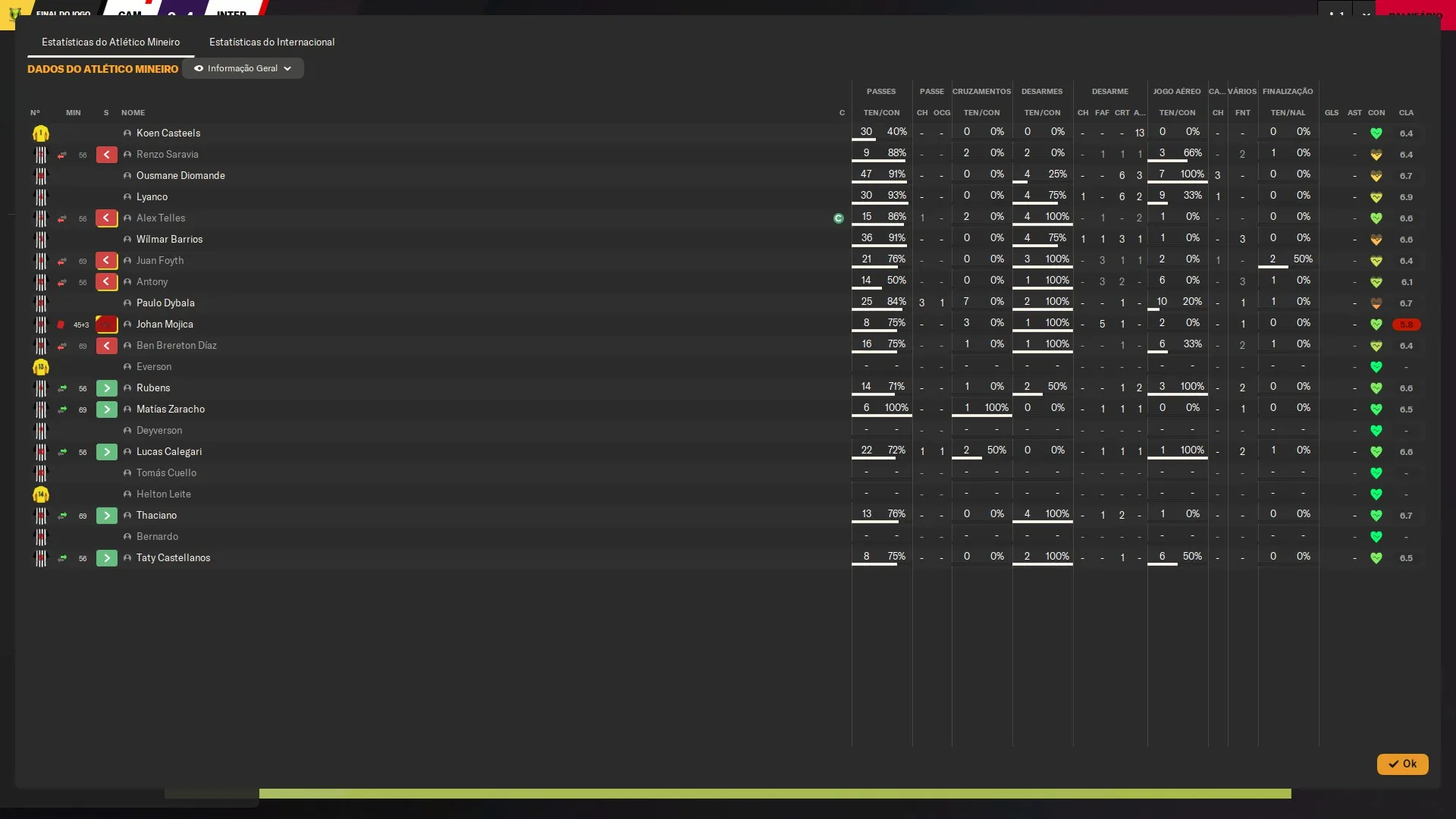
Task: Click Juan Foyth 50% finishing value
Action: 1303,259
